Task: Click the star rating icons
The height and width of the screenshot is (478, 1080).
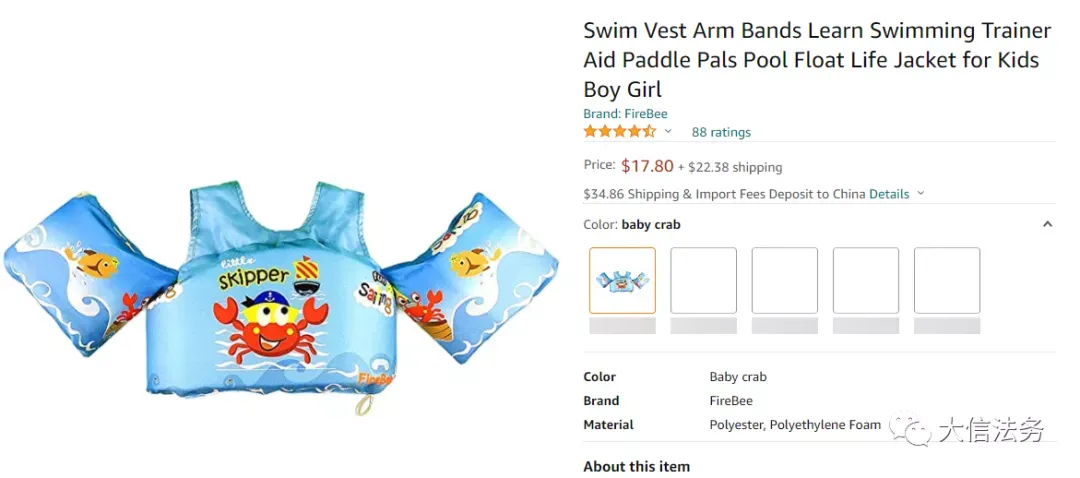Action: tap(619, 132)
